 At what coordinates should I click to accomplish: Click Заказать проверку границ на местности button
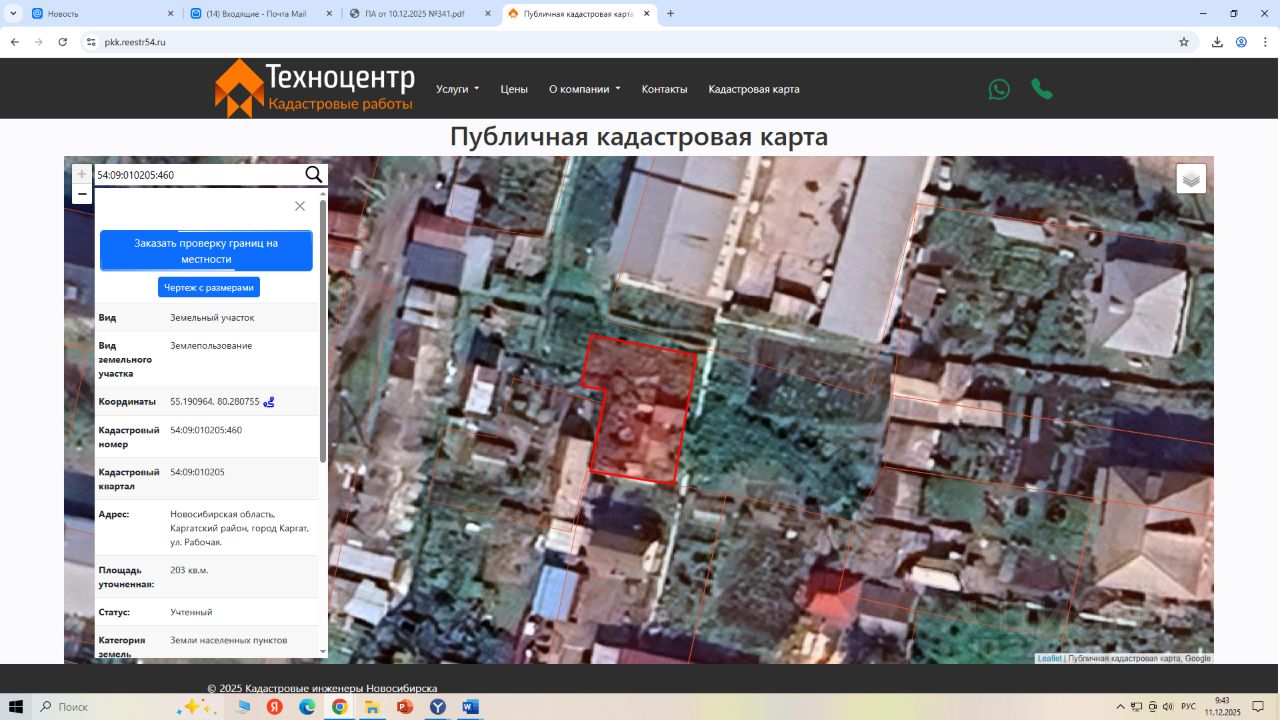click(206, 250)
